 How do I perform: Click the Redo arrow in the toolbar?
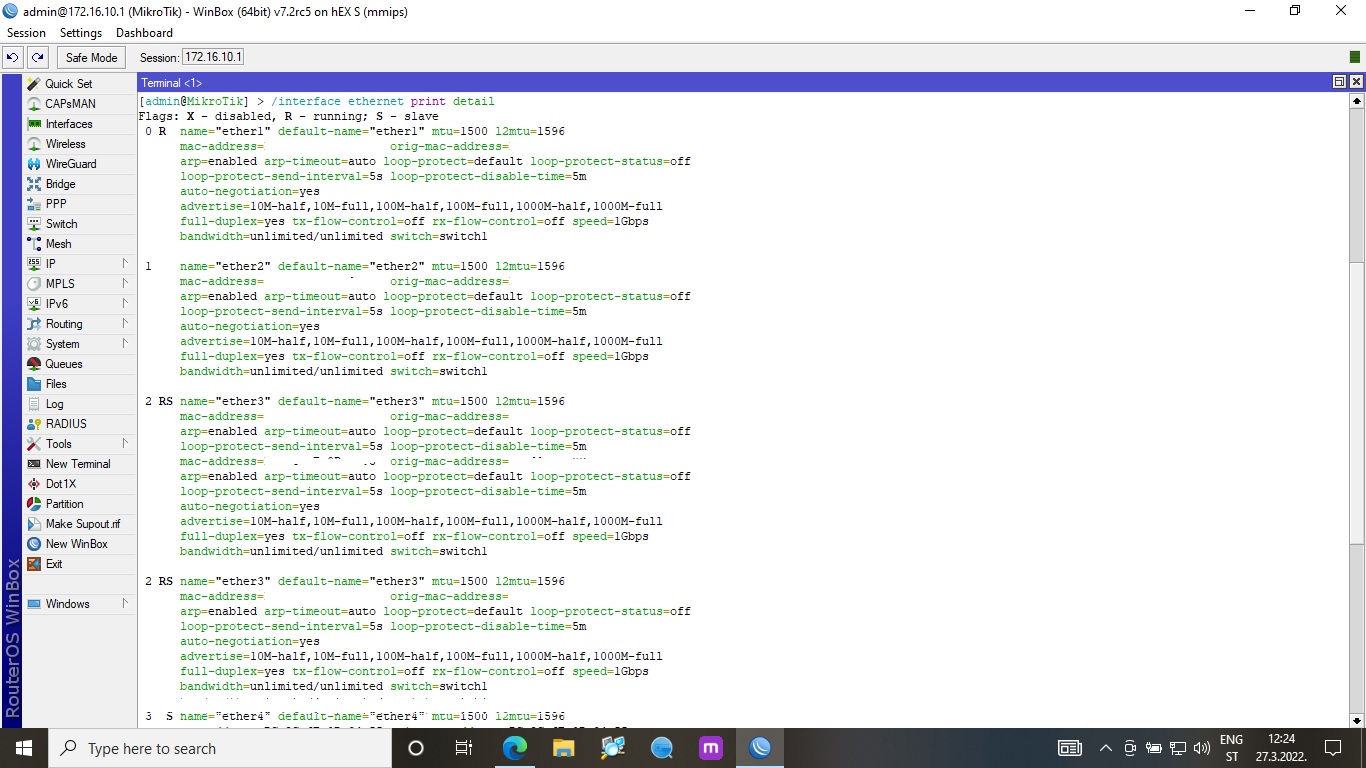[x=37, y=58]
